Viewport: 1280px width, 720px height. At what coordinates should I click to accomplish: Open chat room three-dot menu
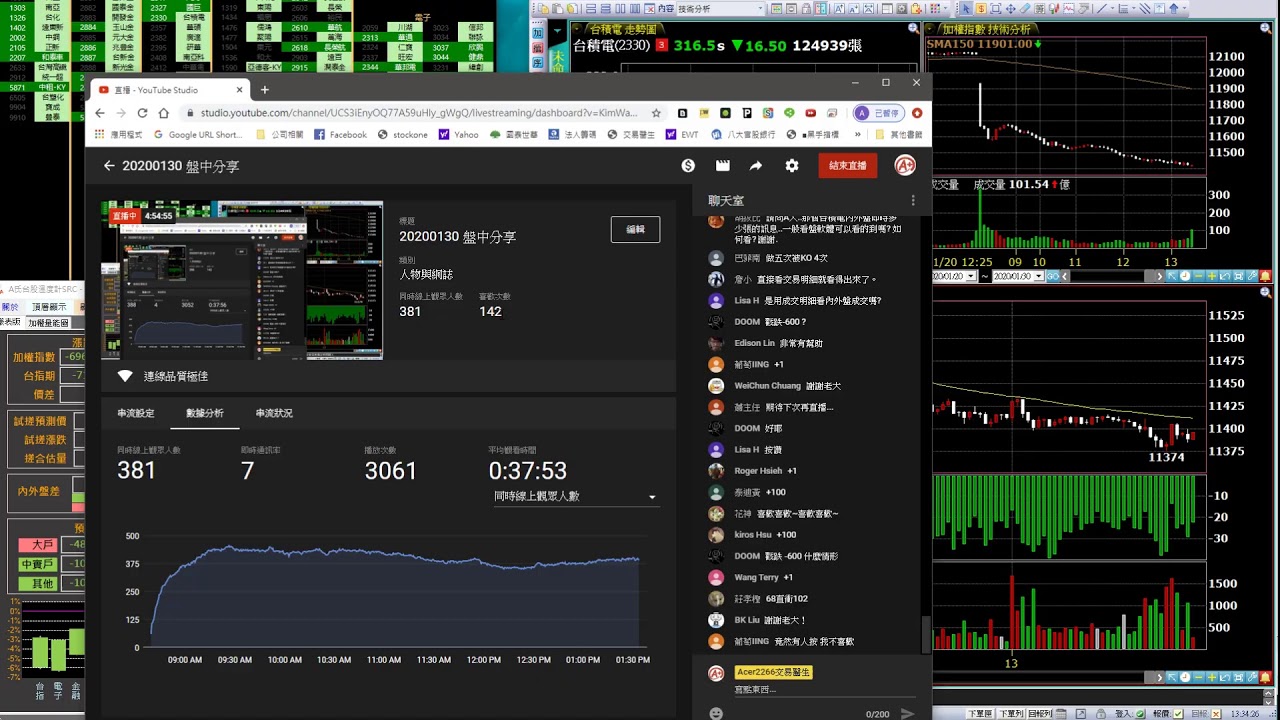913,201
